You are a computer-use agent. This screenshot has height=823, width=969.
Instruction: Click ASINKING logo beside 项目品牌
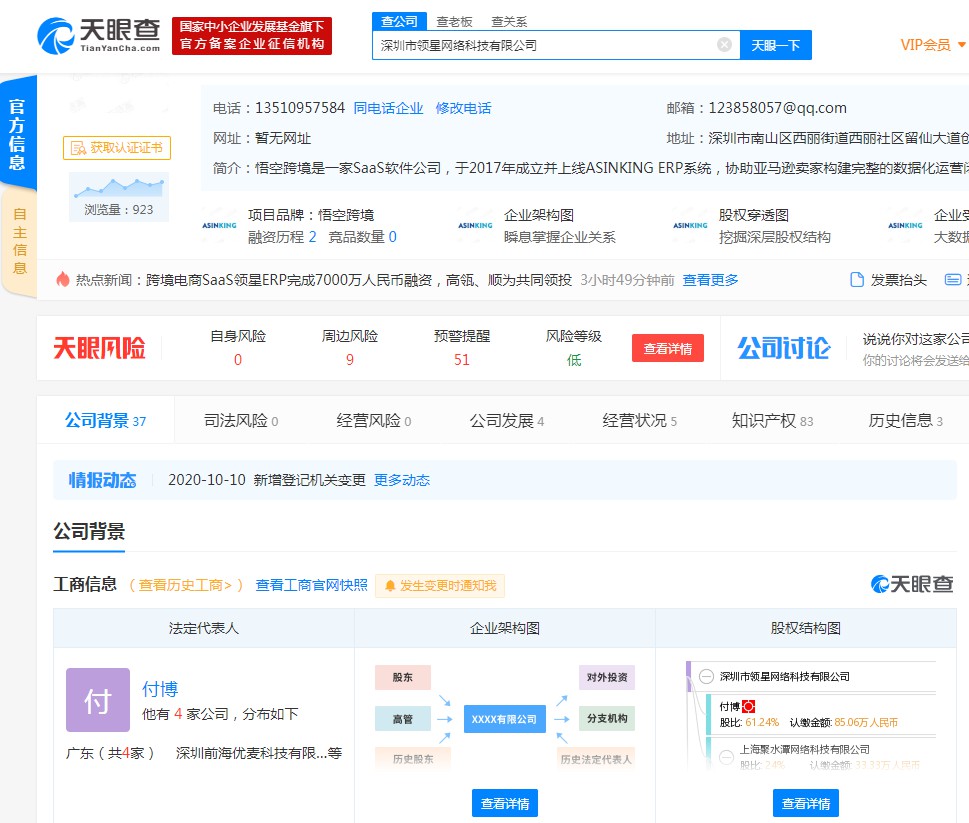(x=219, y=226)
